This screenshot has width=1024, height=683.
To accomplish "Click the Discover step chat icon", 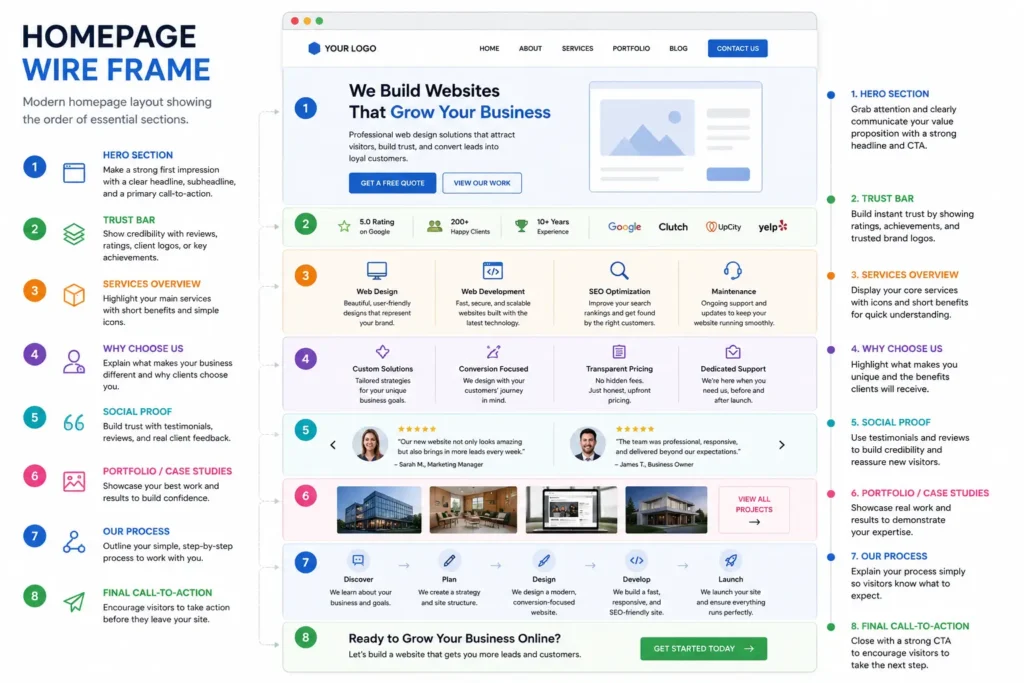I will pyautogui.click(x=358, y=560).
